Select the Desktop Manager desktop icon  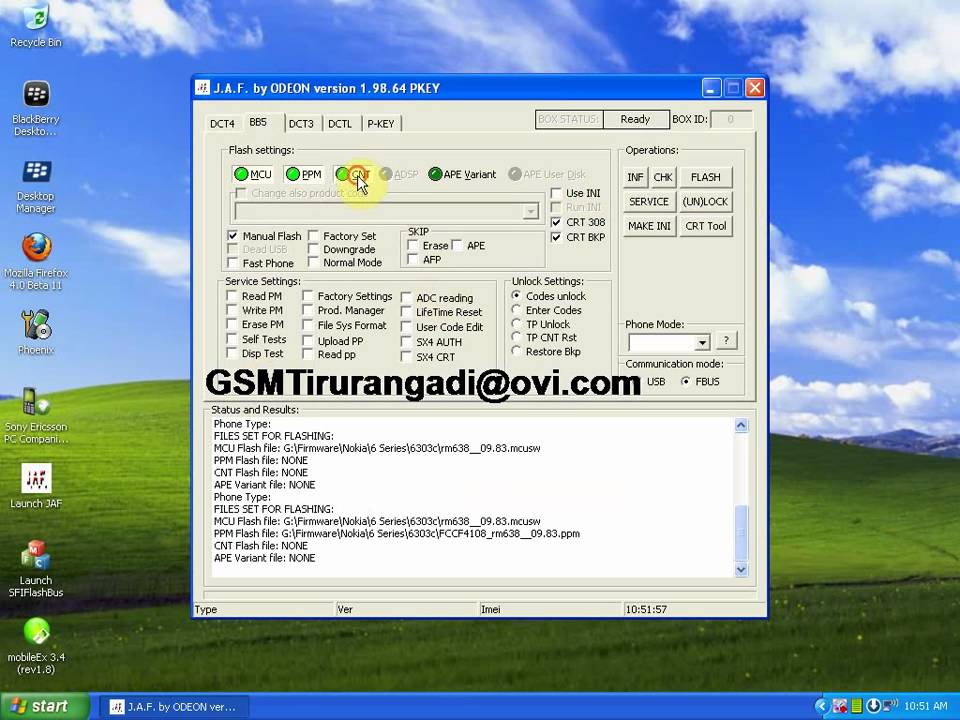click(36, 186)
